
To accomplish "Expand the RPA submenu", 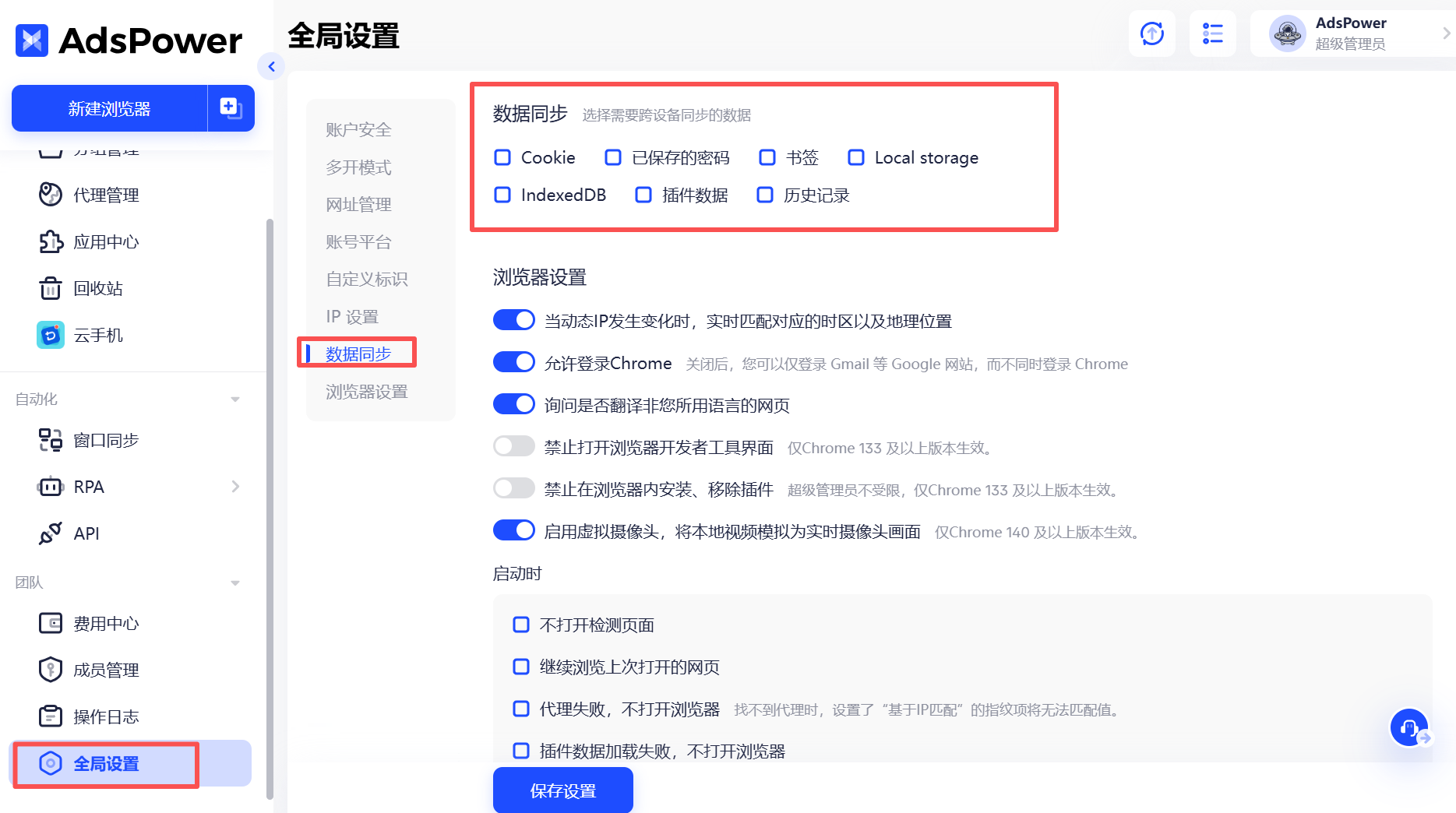I will click(235, 486).
